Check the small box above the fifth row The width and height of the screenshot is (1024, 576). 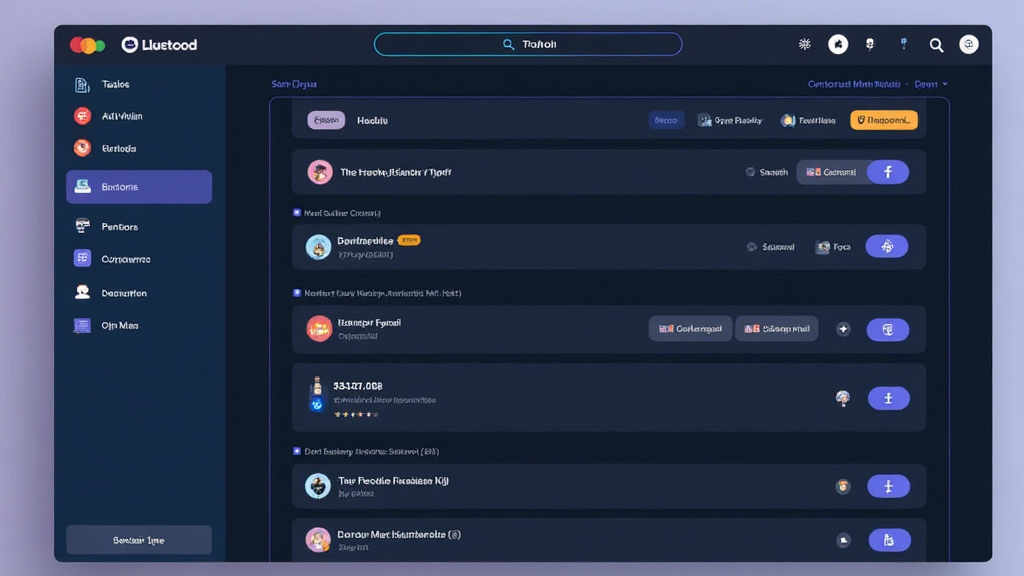[296, 451]
